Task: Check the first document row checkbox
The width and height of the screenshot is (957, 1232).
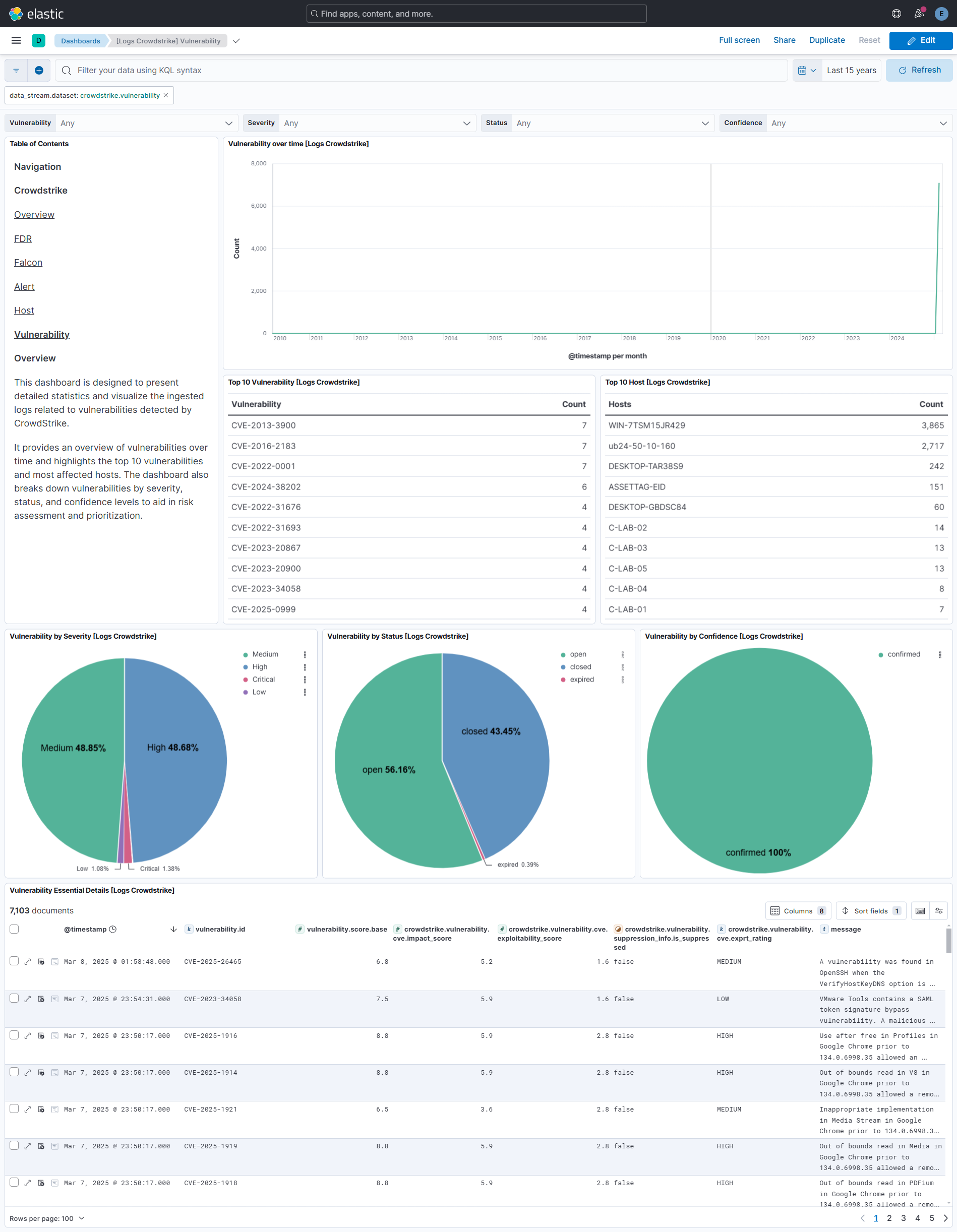Action: point(14,961)
